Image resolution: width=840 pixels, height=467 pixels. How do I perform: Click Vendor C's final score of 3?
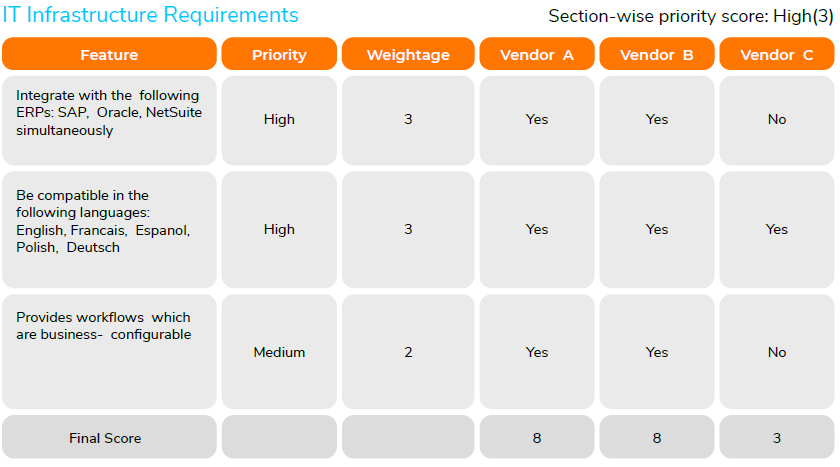777,438
